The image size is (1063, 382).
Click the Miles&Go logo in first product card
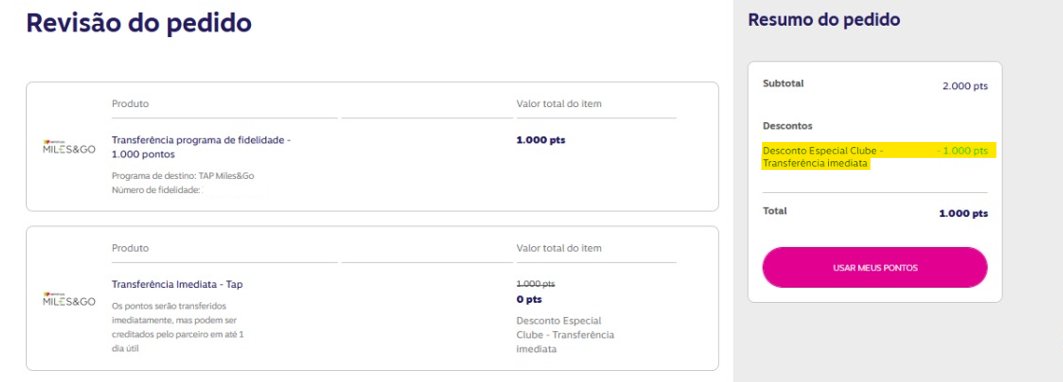click(x=68, y=147)
